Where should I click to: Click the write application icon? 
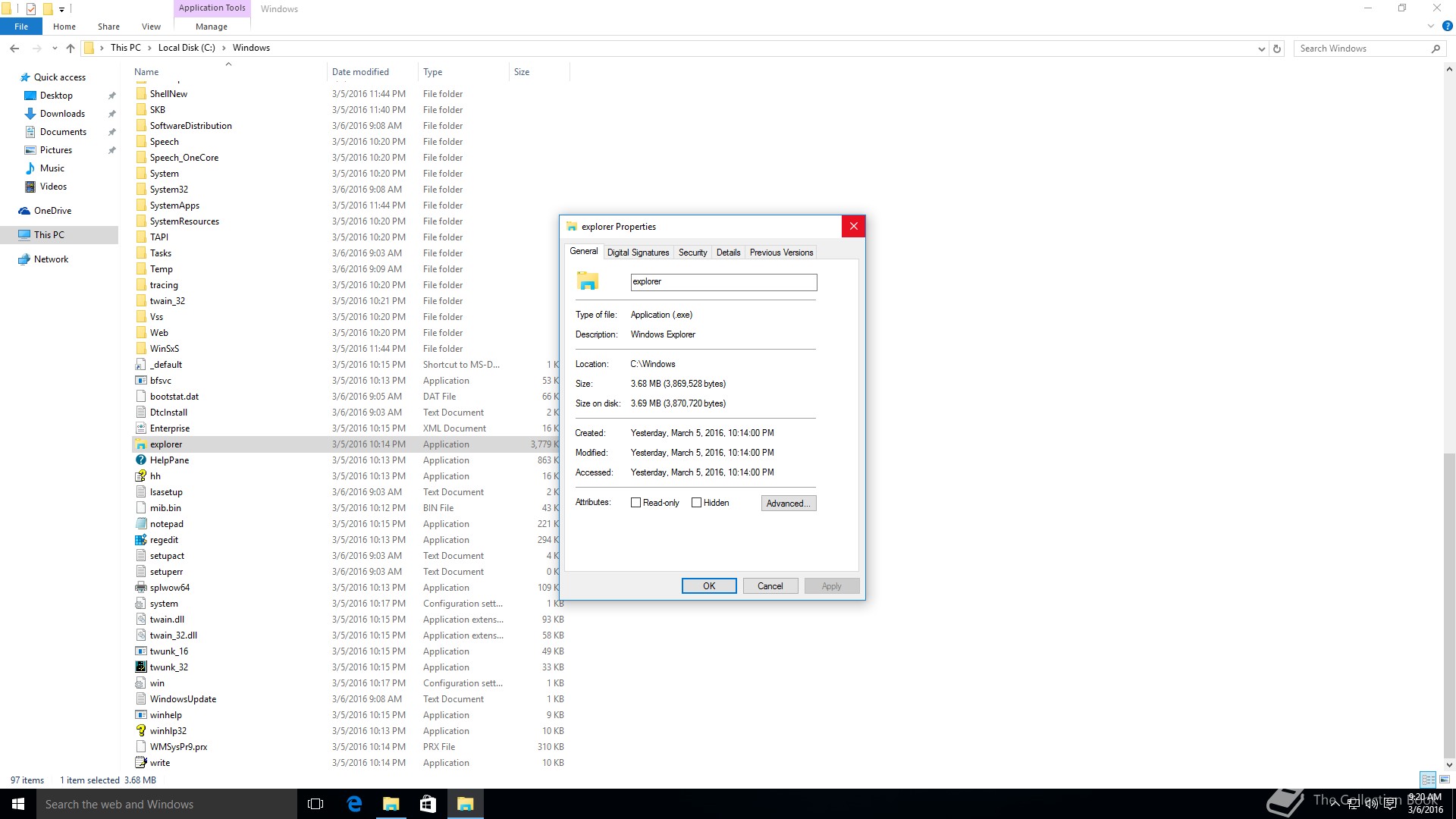140,763
